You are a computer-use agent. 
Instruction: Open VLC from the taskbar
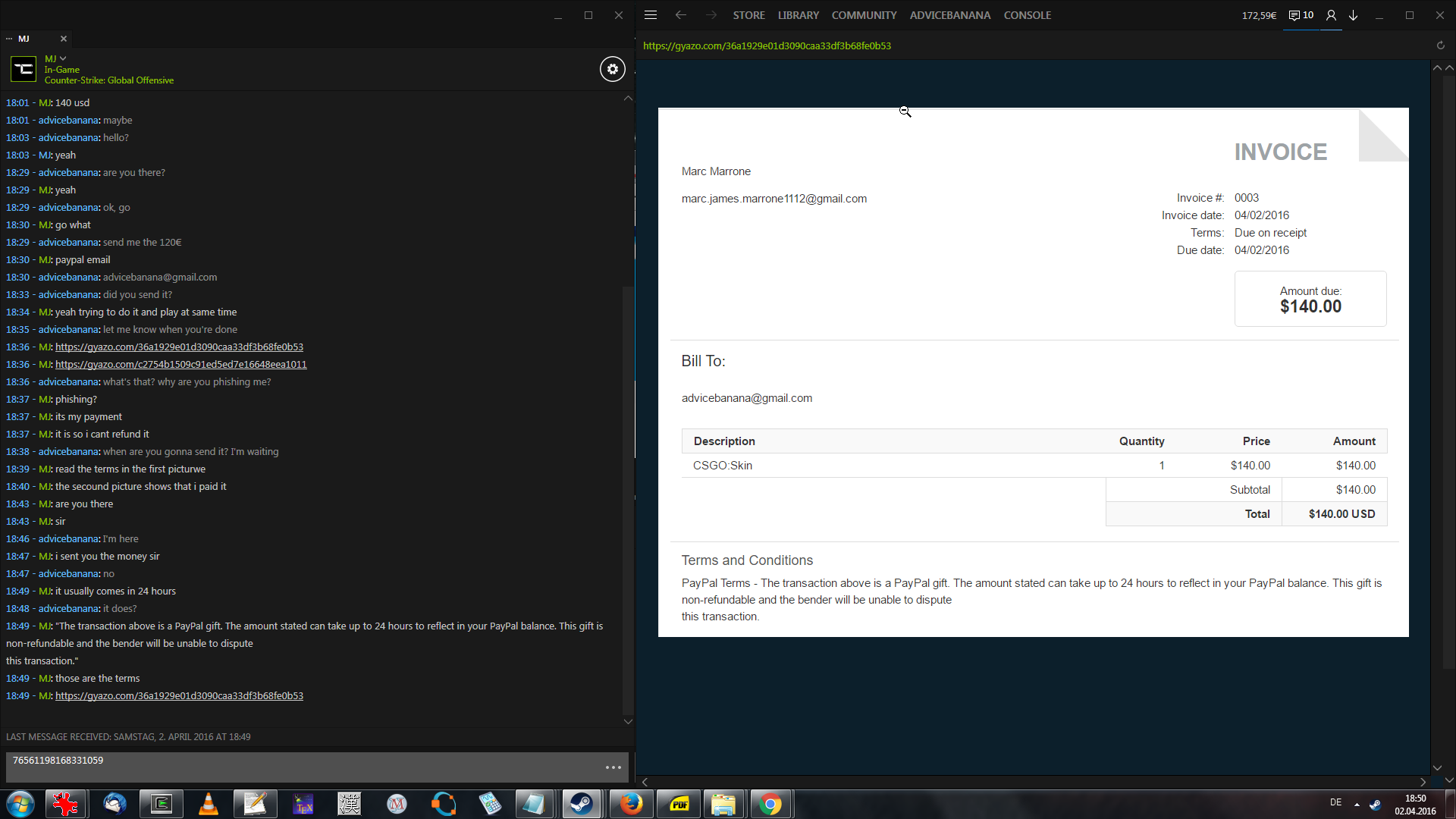click(208, 804)
